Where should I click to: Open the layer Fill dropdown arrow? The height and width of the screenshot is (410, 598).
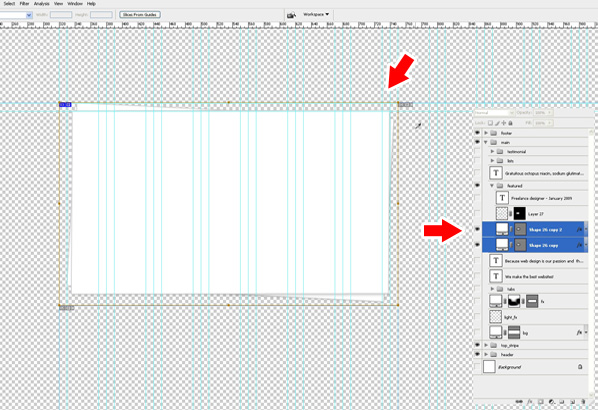pos(549,123)
